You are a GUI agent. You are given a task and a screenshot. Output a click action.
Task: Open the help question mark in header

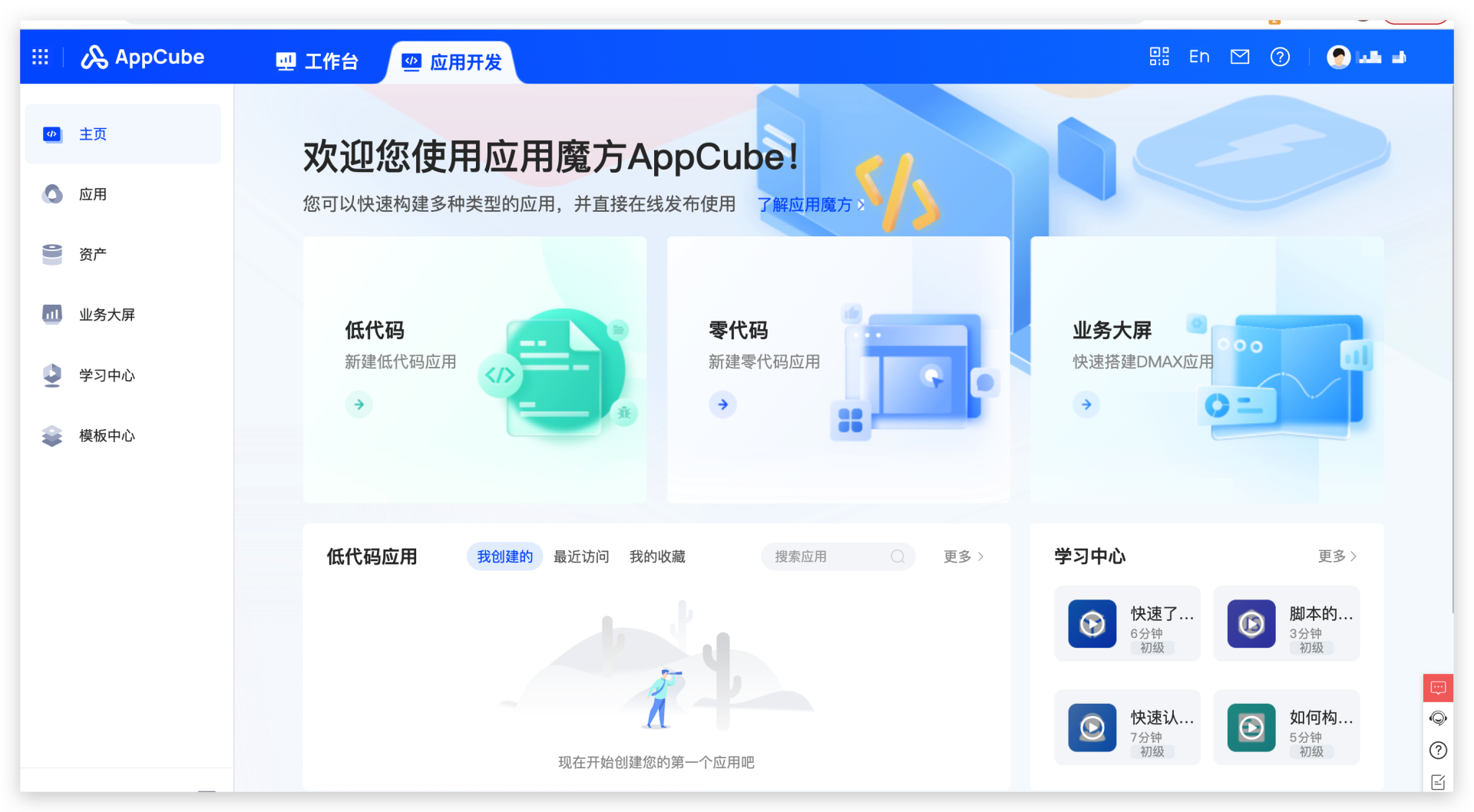1280,57
